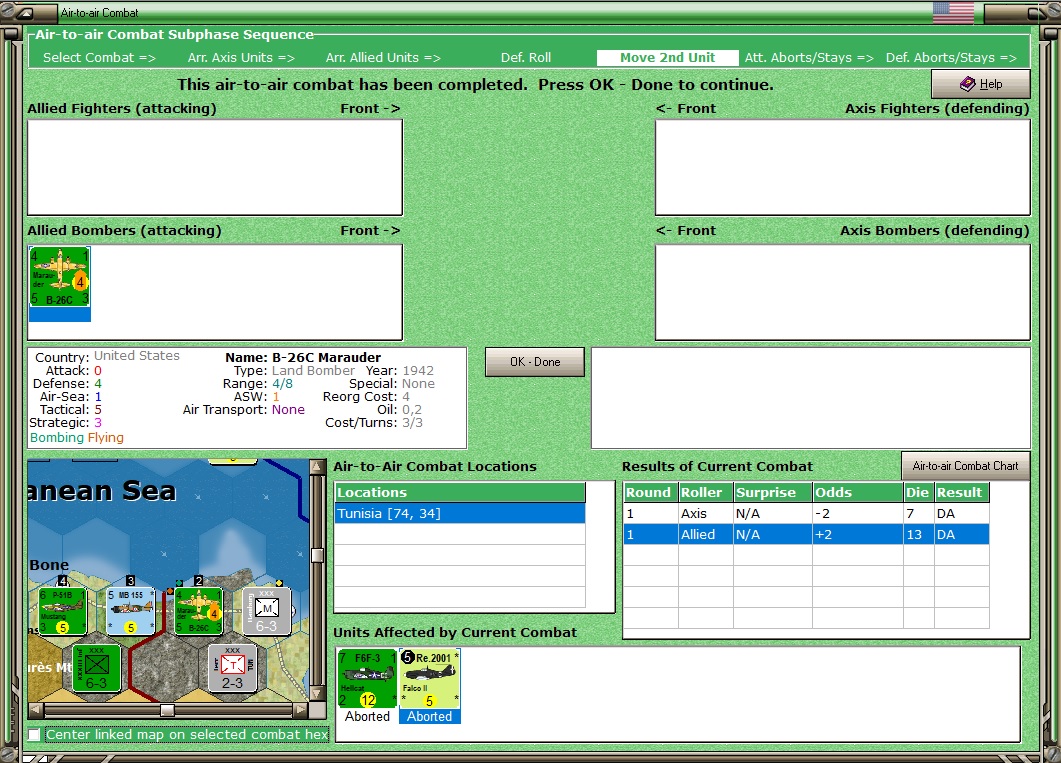Select the Arr. Axis Units subphase step
The height and width of the screenshot is (763, 1061).
[241, 57]
